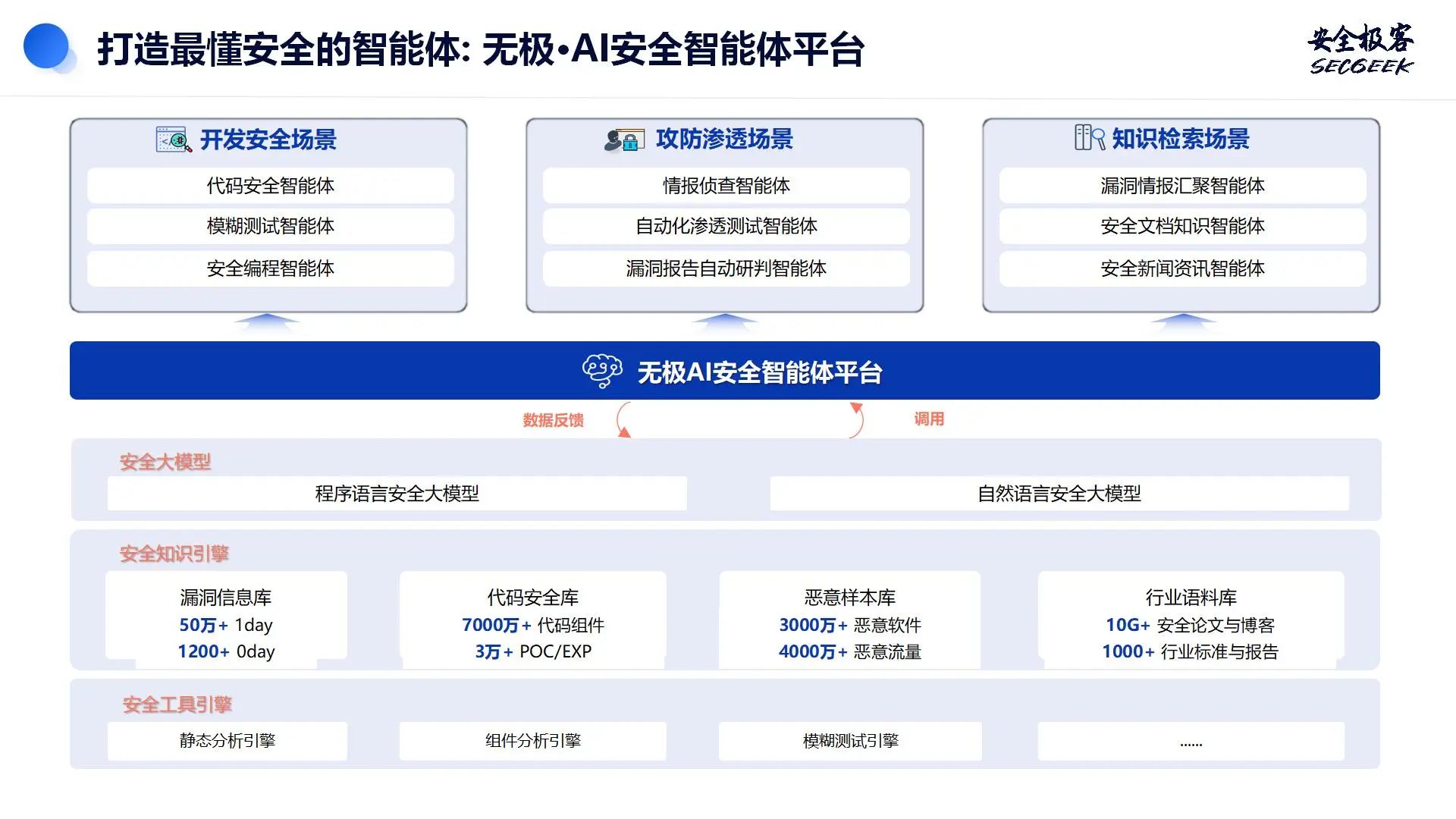This screenshot has width=1456, height=819.
Task: Click the 50万+ 1day text
Action: point(226,625)
